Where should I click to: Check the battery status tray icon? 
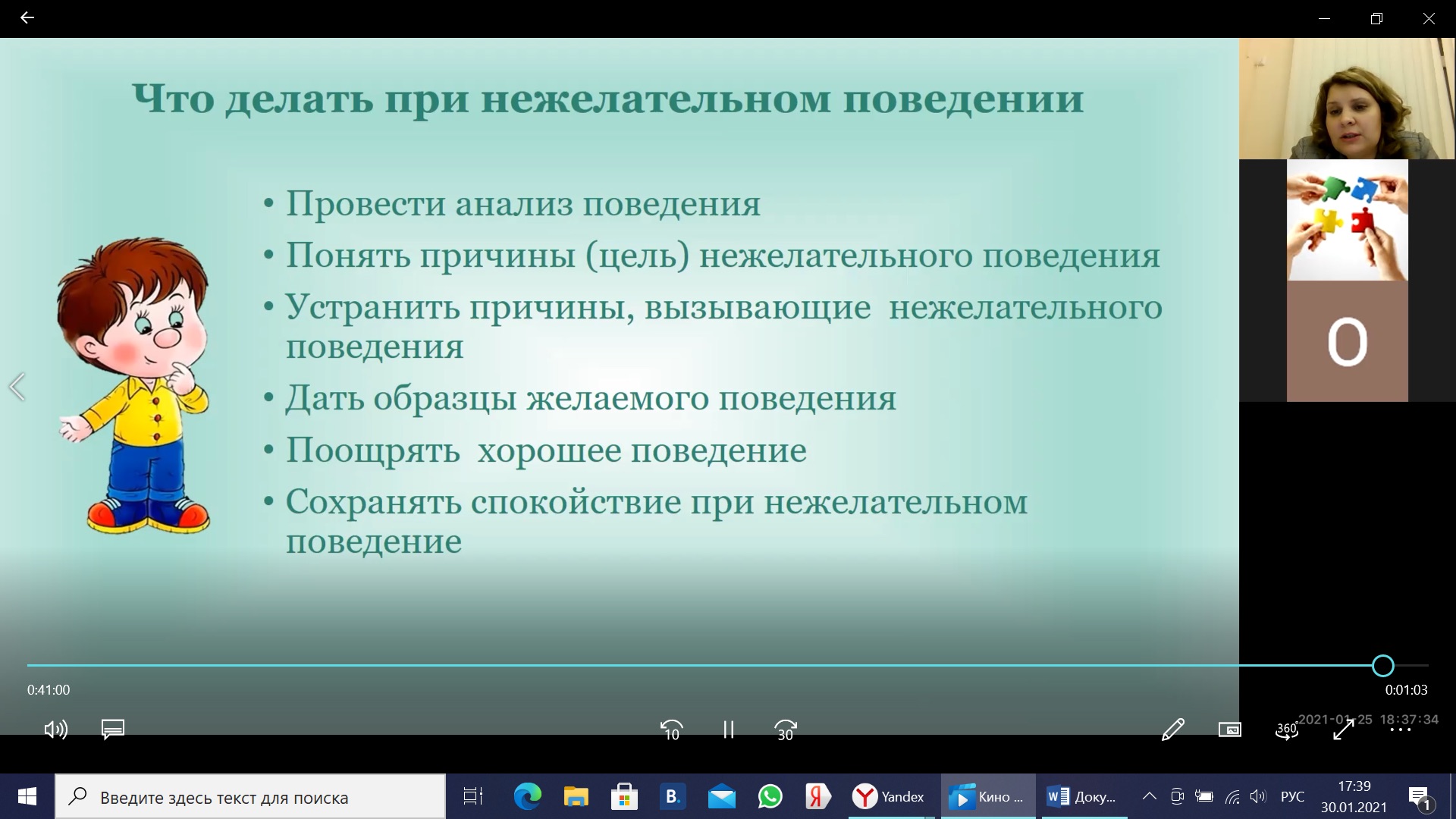1204,796
